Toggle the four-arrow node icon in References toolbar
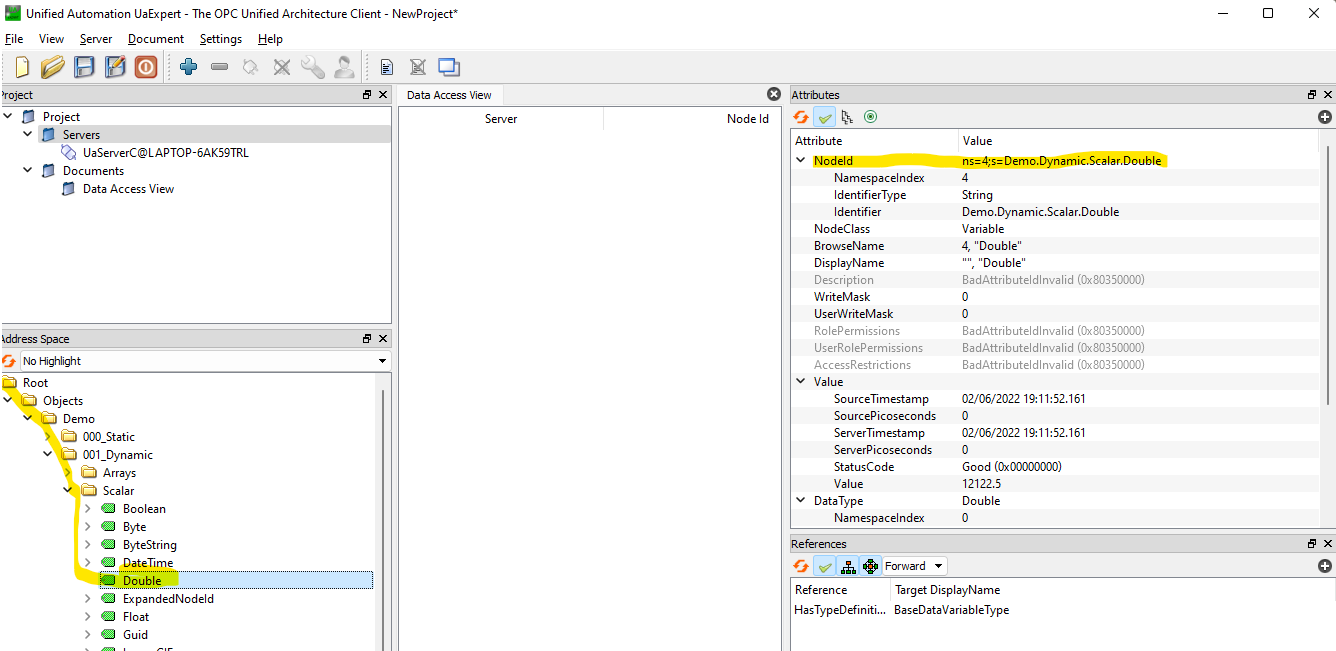1336x651 pixels. [x=870, y=566]
